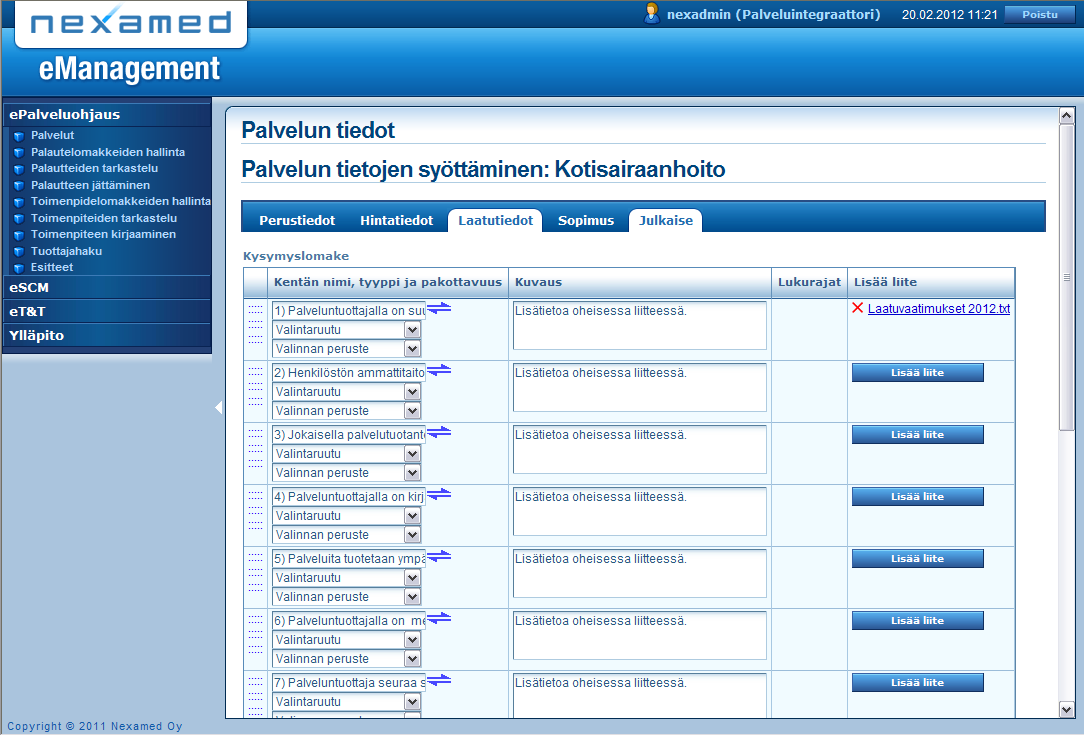Select the Laatutiedot tab
Screen dimensions: 1084x735
[x=495, y=221]
